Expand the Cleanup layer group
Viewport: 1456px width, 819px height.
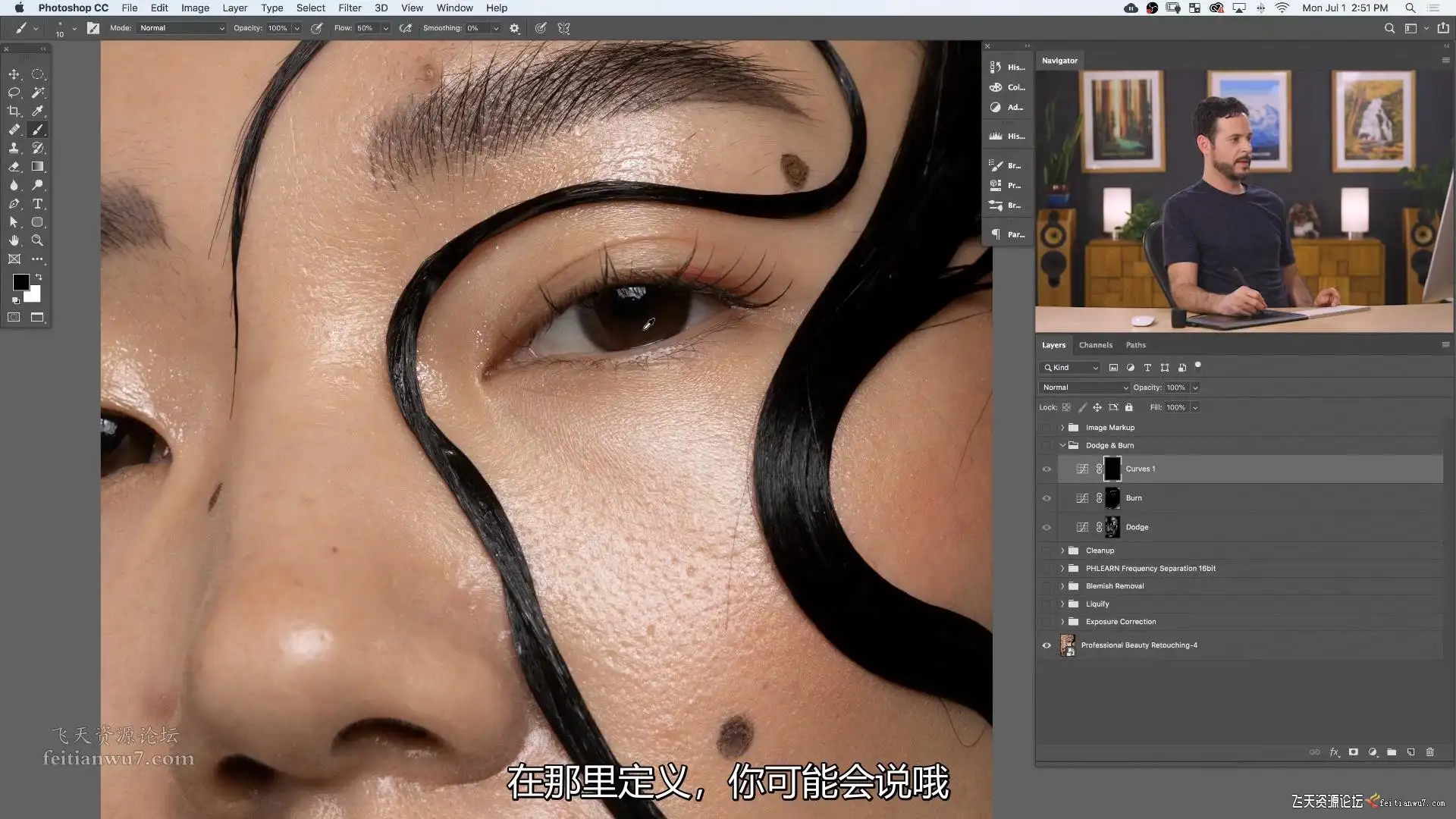(x=1062, y=551)
